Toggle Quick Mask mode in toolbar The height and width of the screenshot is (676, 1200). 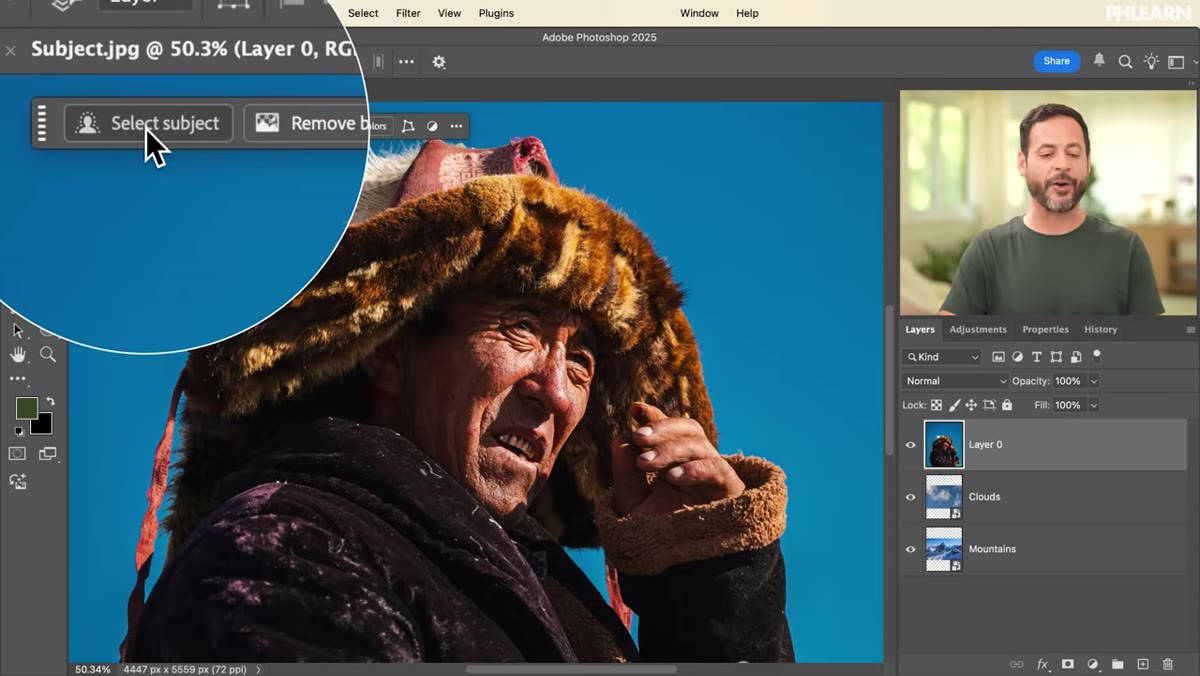pyautogui.click(x=17, y=454)
